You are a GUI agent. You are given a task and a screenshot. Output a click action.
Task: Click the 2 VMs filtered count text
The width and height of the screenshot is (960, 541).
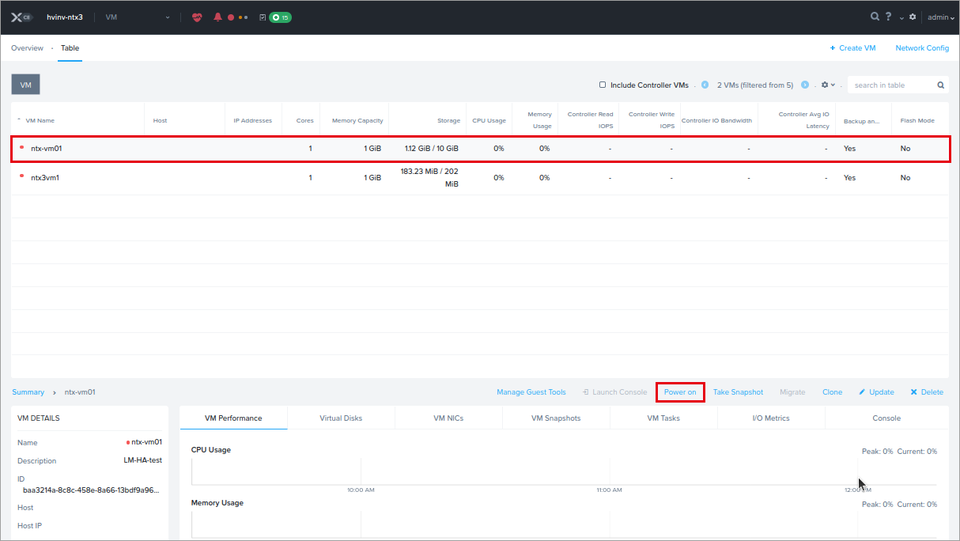pyautogui.click(x=755, y=85)
